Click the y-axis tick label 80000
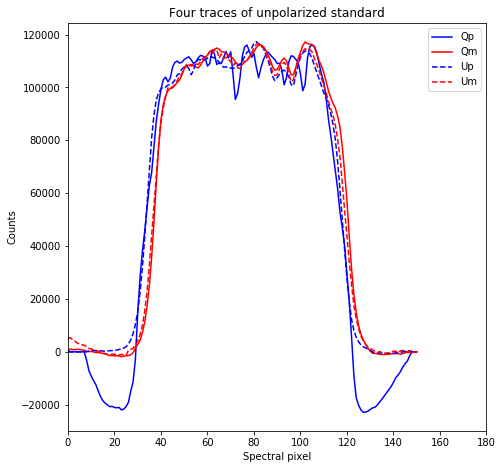The image size is (503, 469). click(45, 141)
